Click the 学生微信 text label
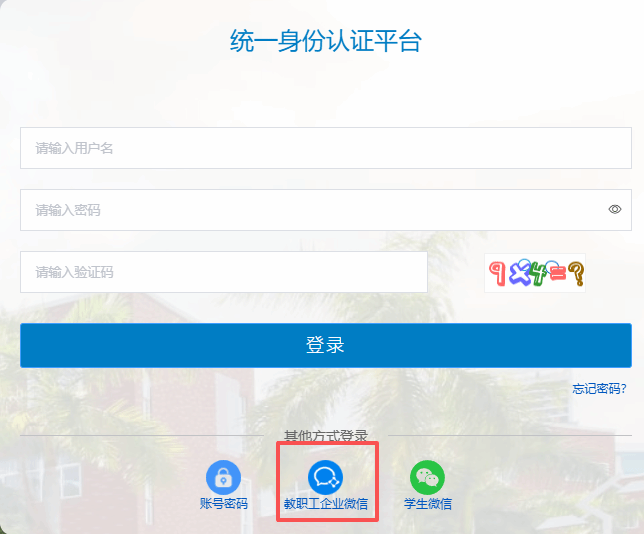 click(x=428, y=504)
